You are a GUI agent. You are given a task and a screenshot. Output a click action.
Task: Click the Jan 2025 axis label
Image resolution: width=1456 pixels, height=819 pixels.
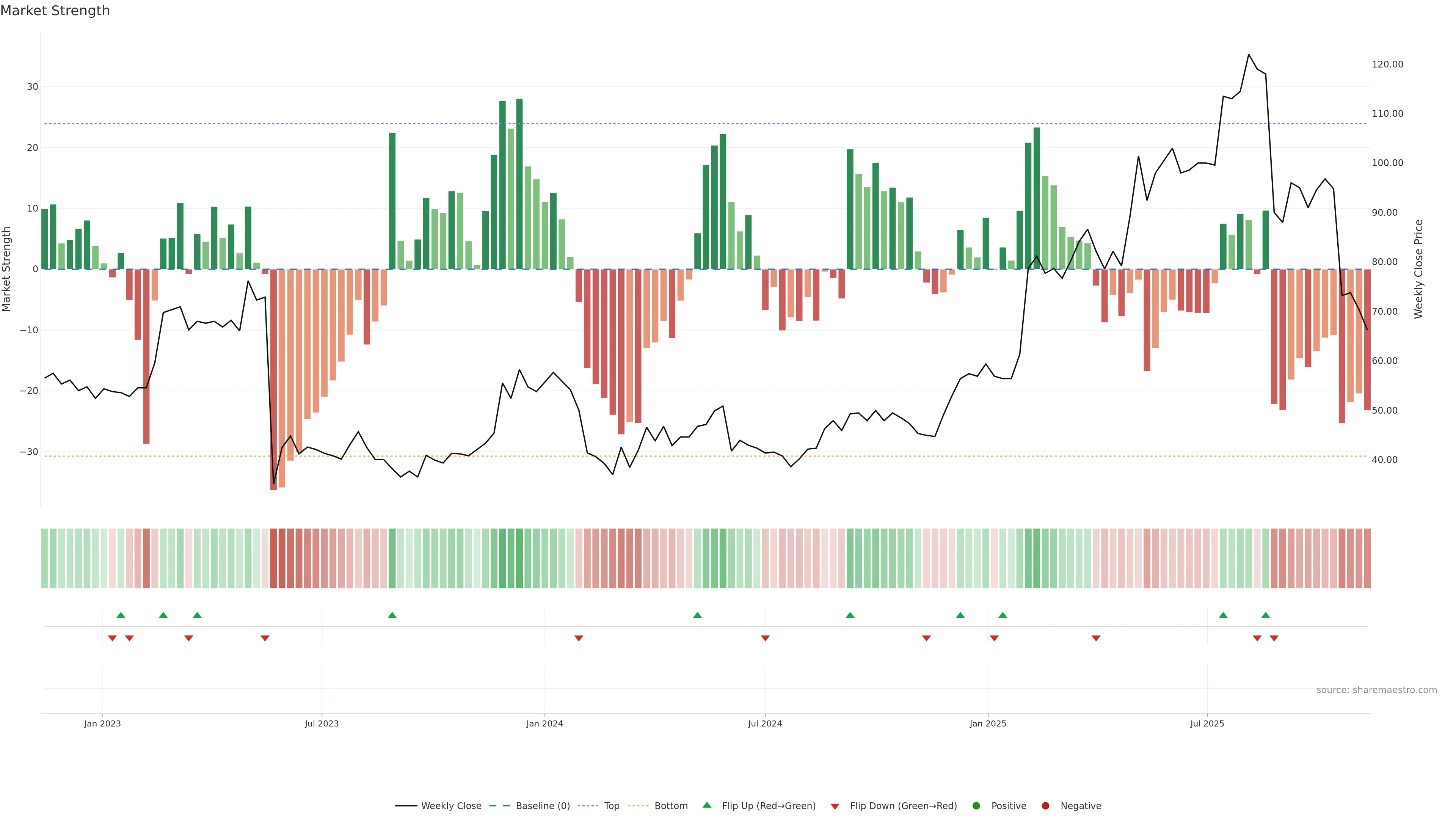[987, 723]
